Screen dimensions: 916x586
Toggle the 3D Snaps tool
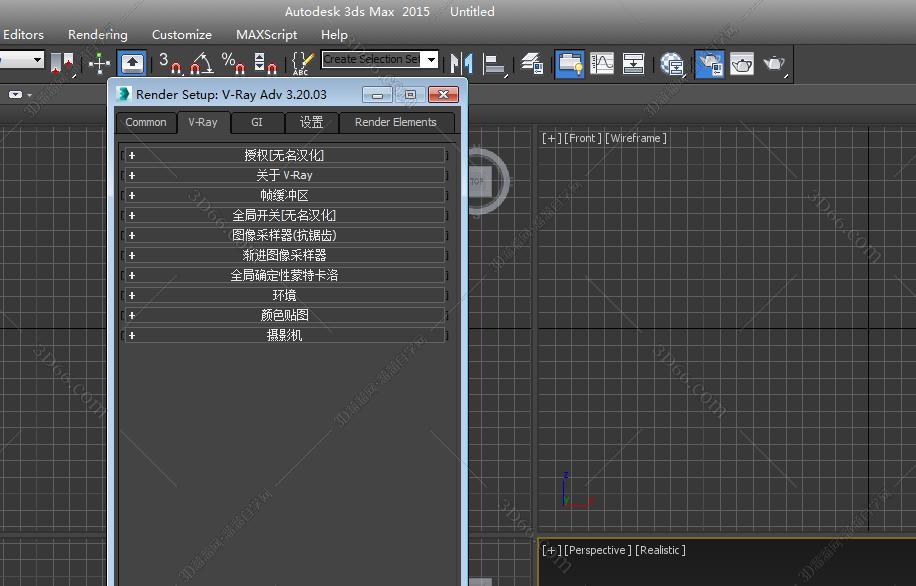tap(169, 63)
